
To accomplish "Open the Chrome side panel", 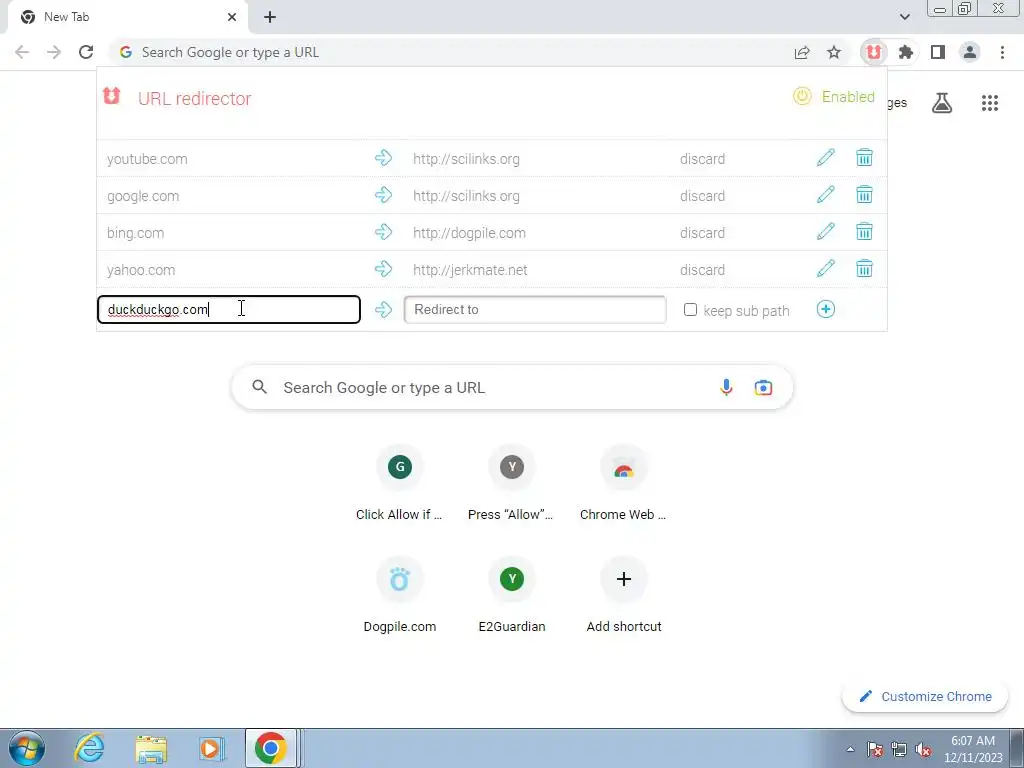I will click(x=938, y=52).
